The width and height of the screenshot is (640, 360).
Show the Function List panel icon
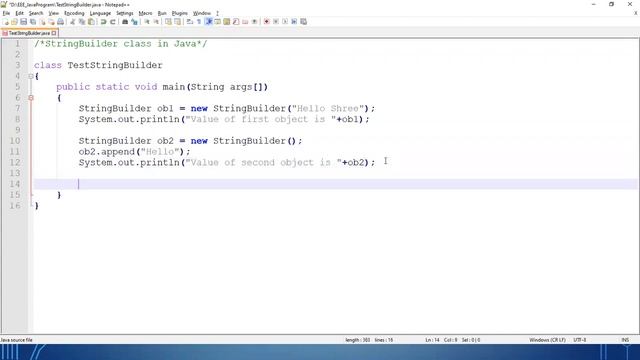(x=236, y=22)
